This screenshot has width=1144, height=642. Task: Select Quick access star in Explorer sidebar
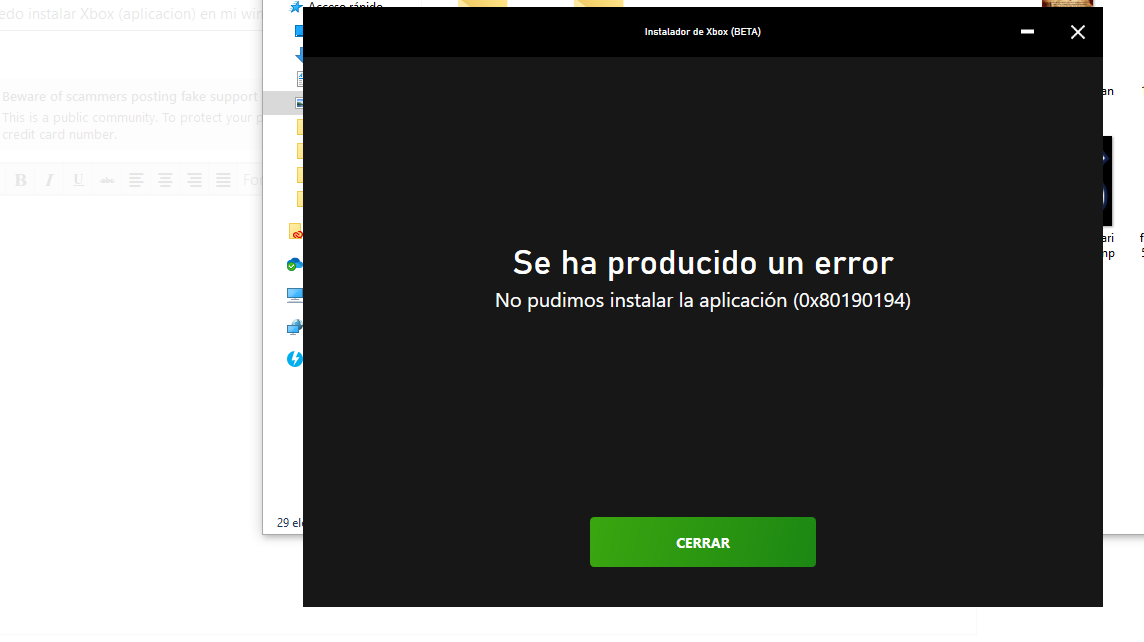pos(295,7)
